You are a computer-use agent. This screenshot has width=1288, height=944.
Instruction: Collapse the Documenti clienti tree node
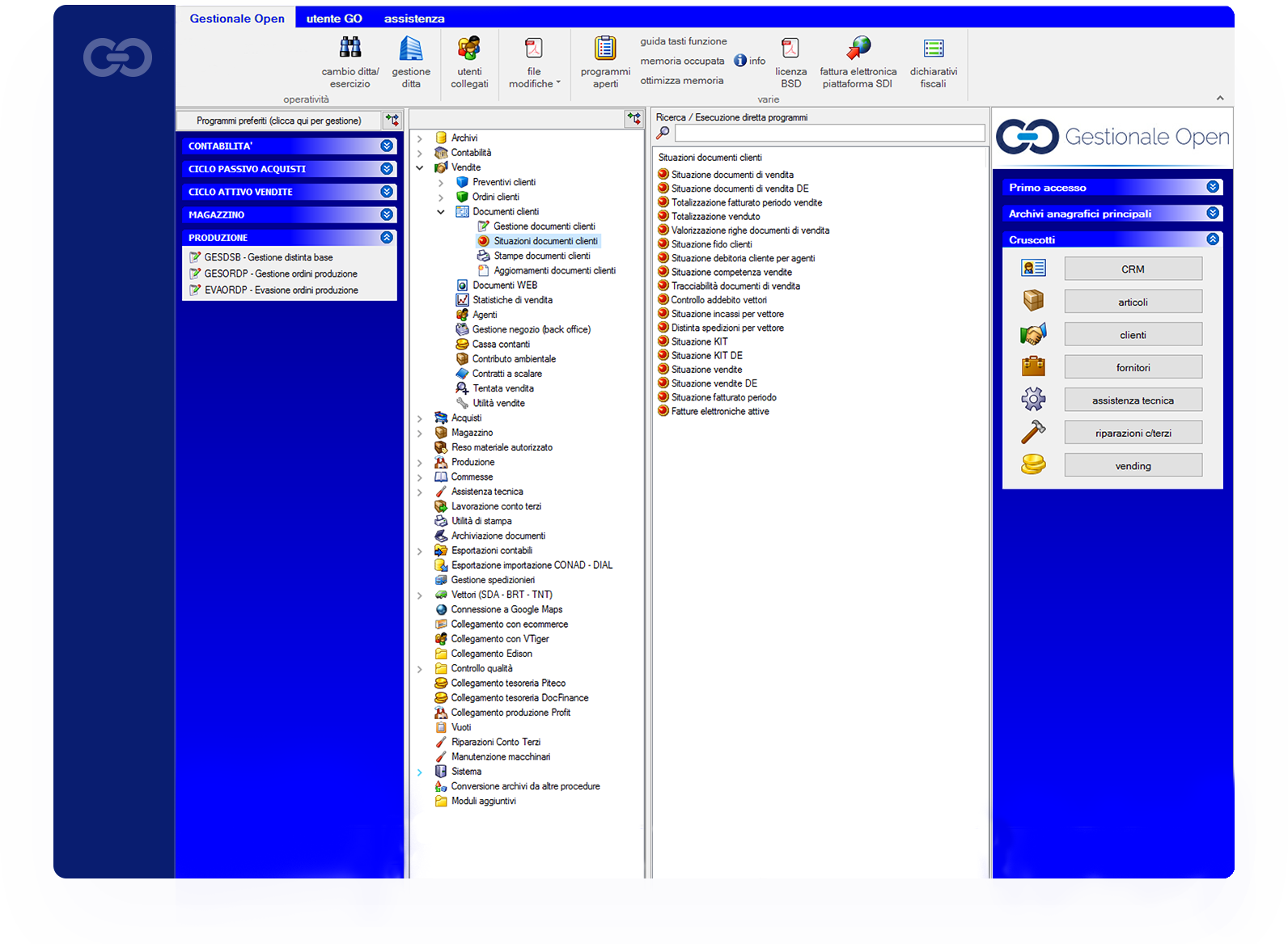coord(441,212)
